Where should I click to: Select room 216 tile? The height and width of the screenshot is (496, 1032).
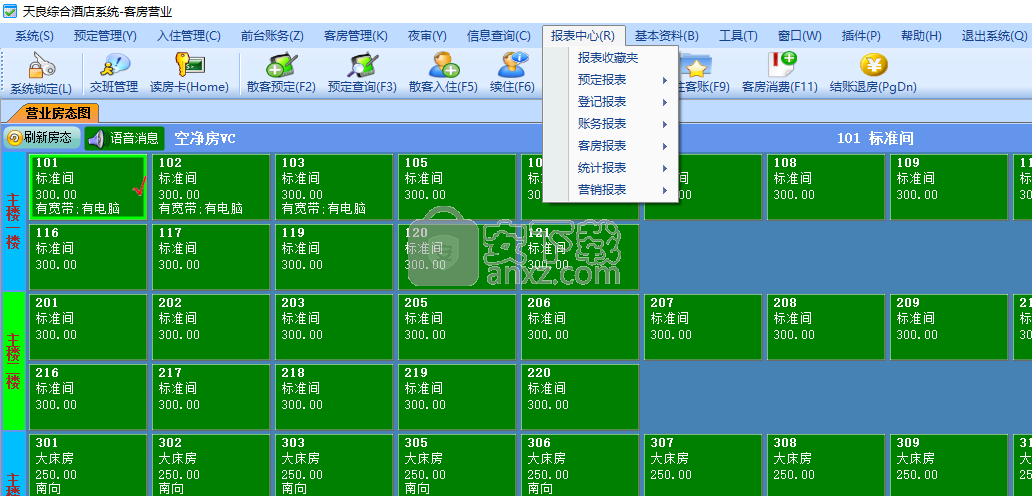click(x=88, y=397)
